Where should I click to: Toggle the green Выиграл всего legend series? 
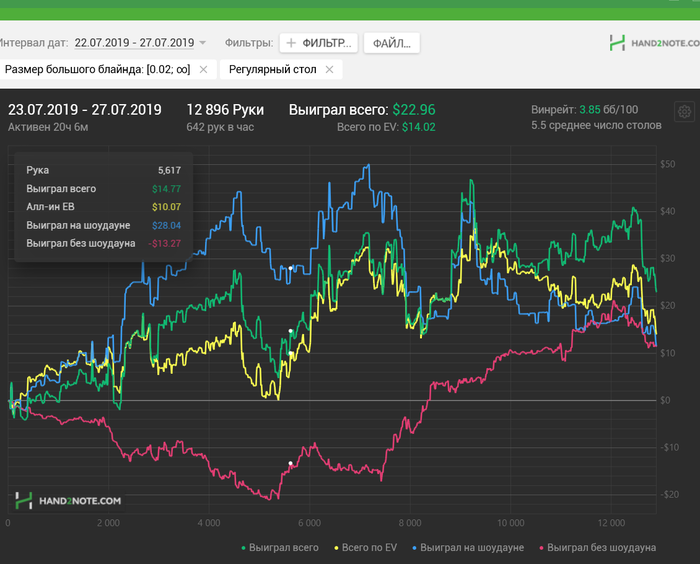coord(281,548)
